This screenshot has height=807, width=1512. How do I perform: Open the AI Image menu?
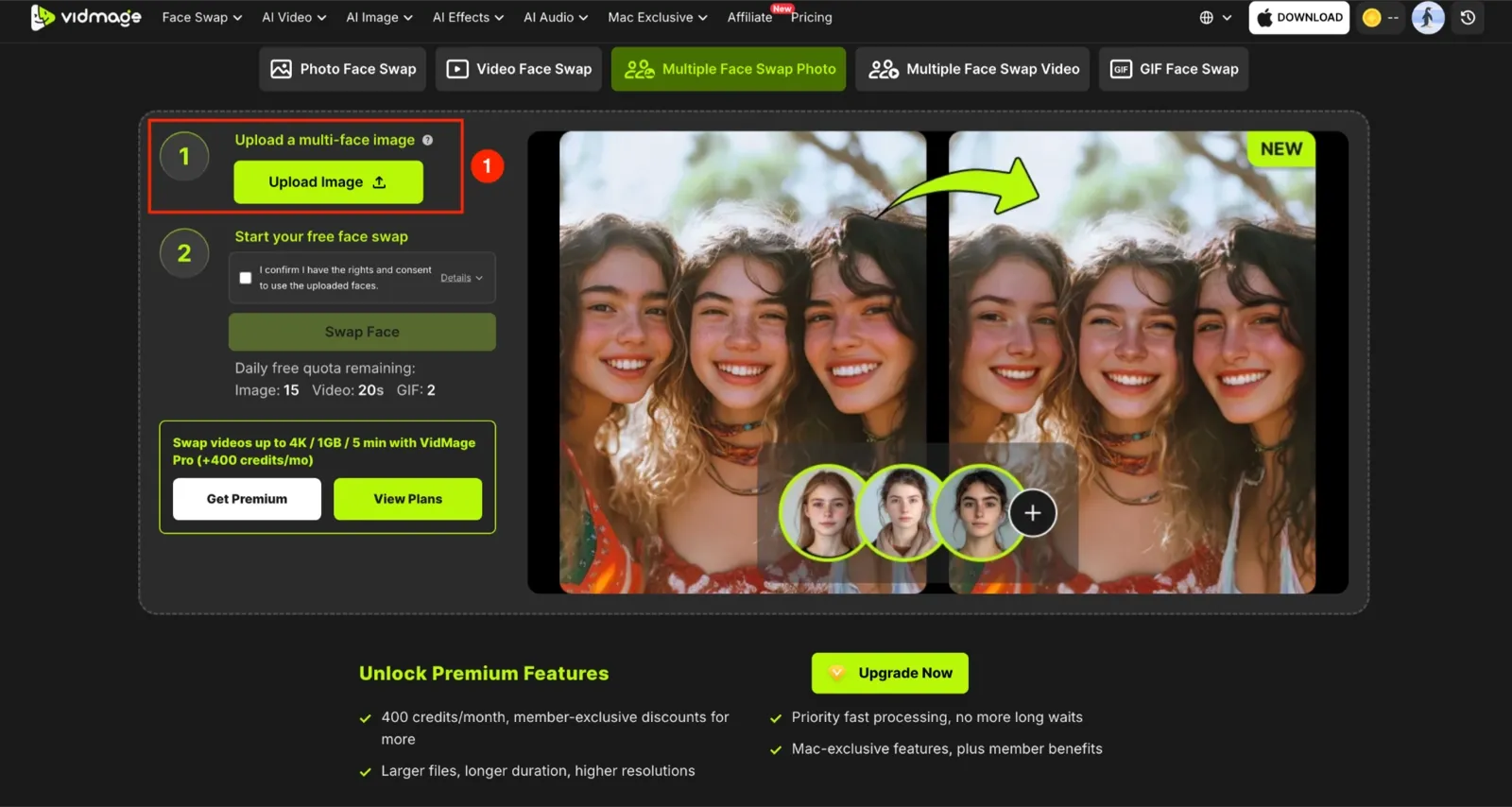pos(379,17)
